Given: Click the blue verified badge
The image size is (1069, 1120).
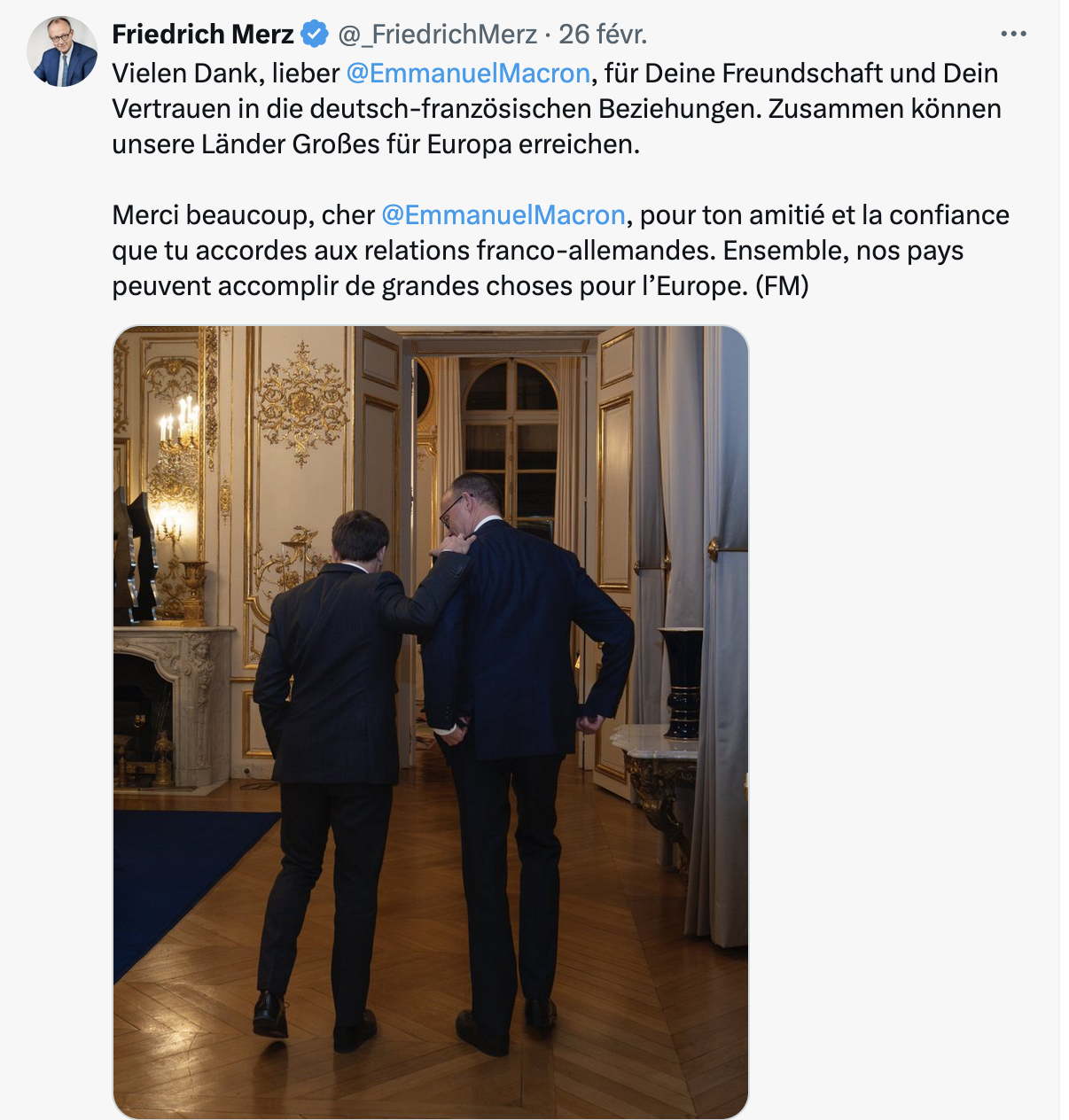Looking at the screenshot, I should click(314, 35).
